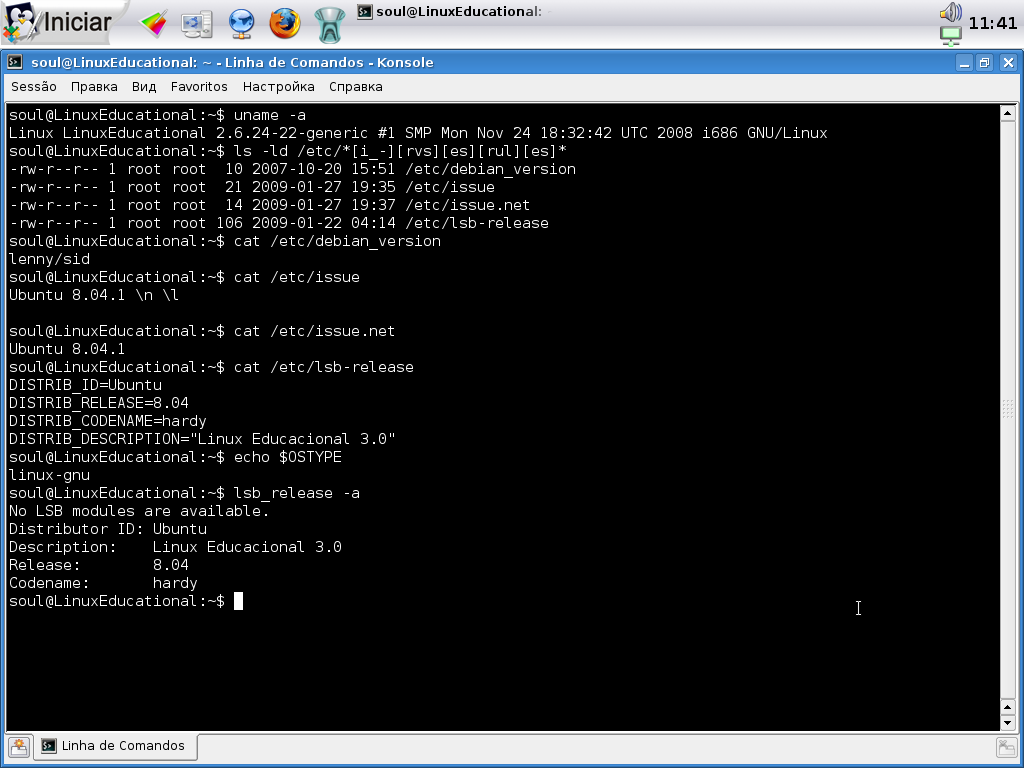Click the 'Distributor ID: Ubuntu' line
Viewport: 1024px width, 768px height.
pos(108,529)
